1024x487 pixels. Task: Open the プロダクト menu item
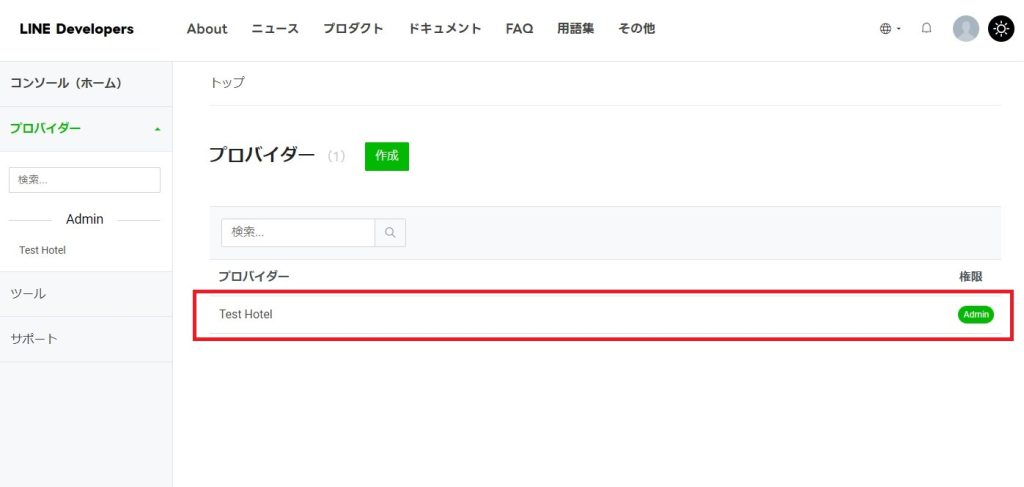(x=353, y=29)
